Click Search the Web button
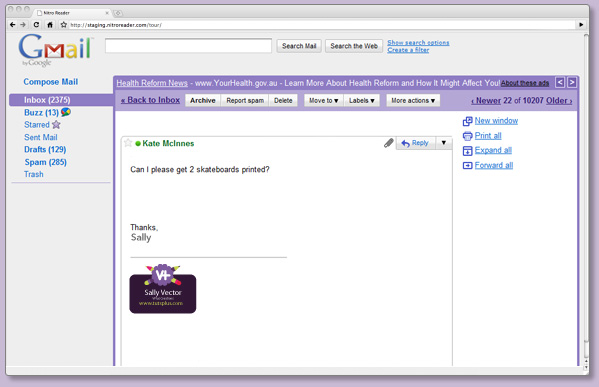The image size is (599, 387). click(x=354, y=46)
